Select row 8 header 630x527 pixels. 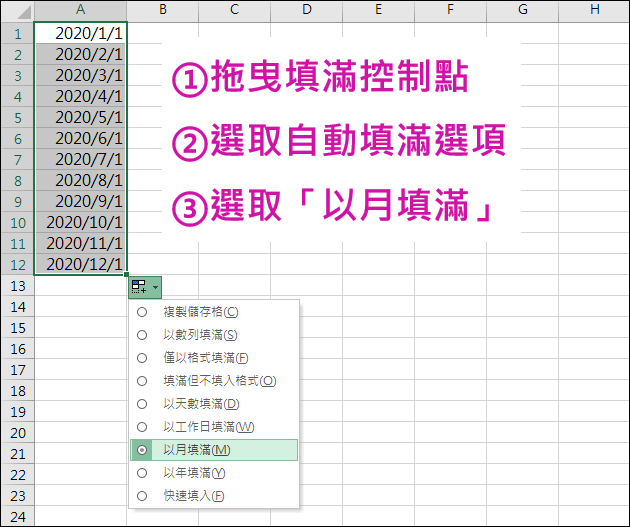[x=18, y=180]
